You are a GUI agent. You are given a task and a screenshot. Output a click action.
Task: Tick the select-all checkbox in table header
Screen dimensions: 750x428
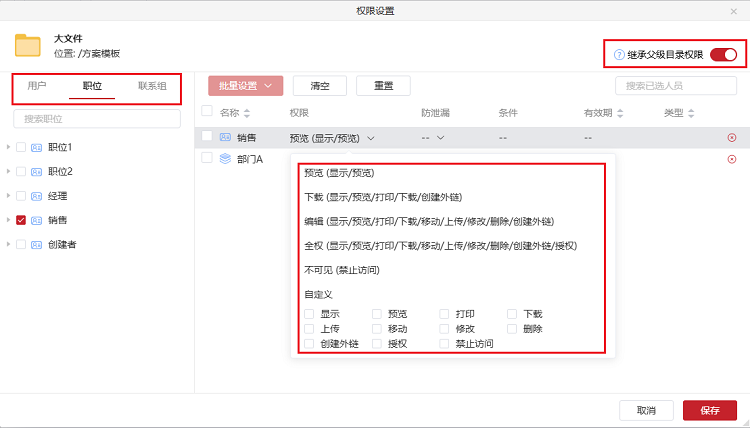(x=207, y=111)
